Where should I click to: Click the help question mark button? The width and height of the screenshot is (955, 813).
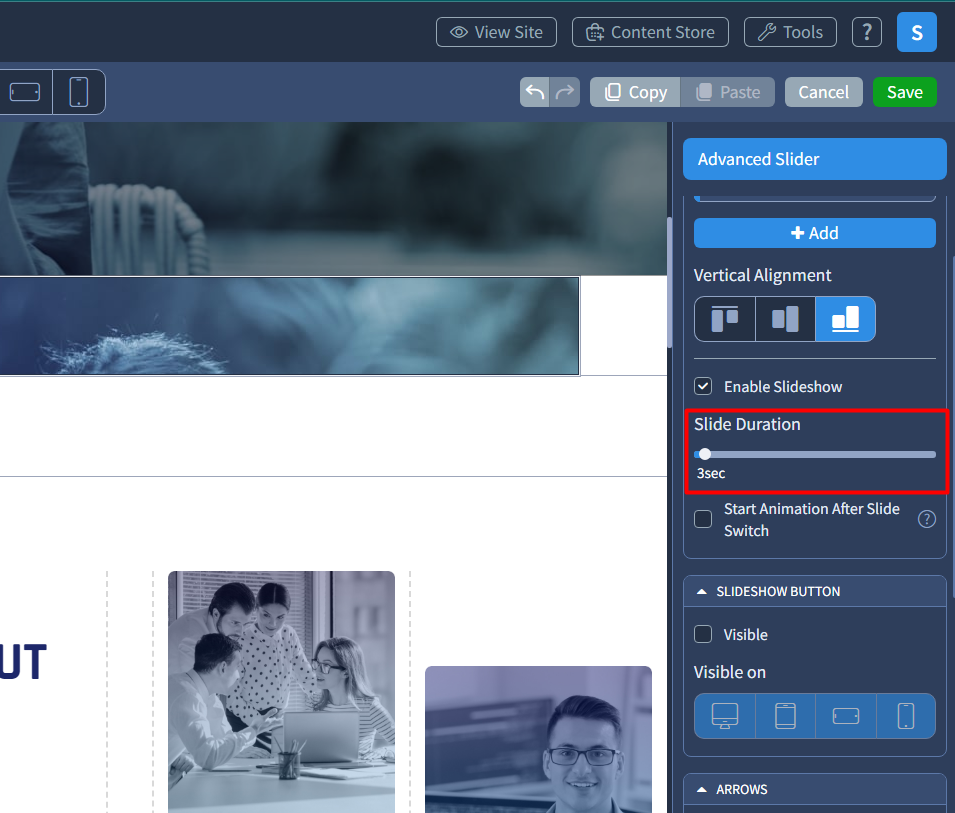(x=867, y=32)
